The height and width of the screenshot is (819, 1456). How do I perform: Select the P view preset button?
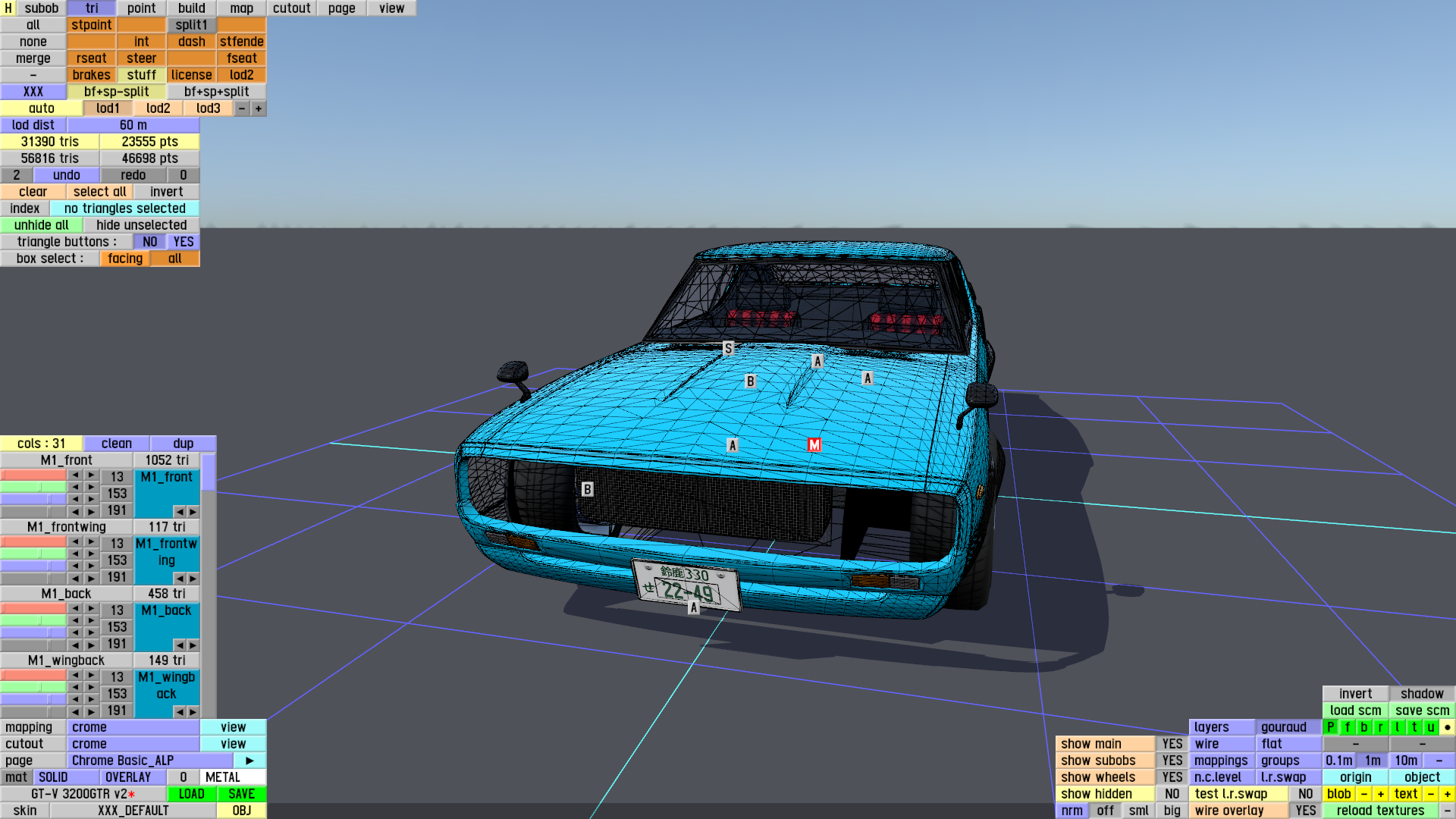pos(1330,727)
